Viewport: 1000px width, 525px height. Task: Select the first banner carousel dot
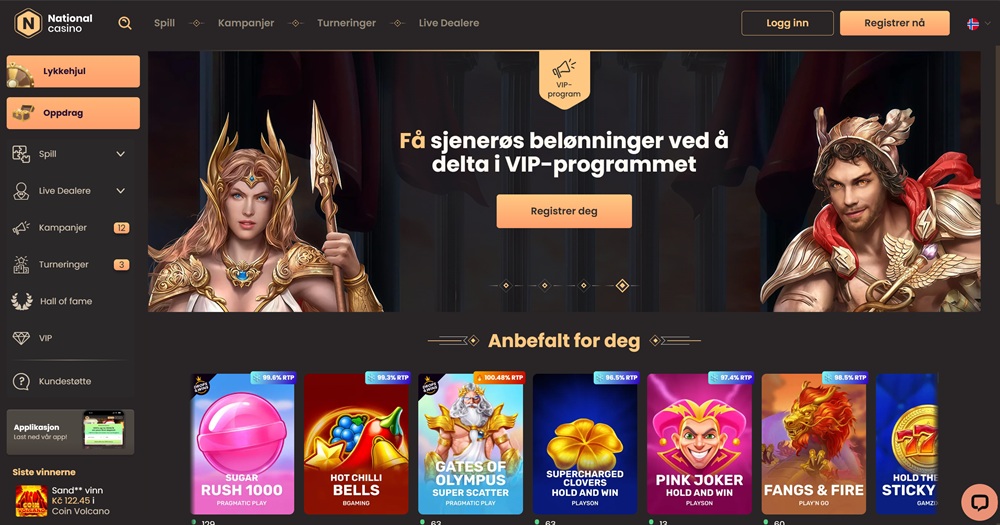pyautogui.click(x=506, y=286)
